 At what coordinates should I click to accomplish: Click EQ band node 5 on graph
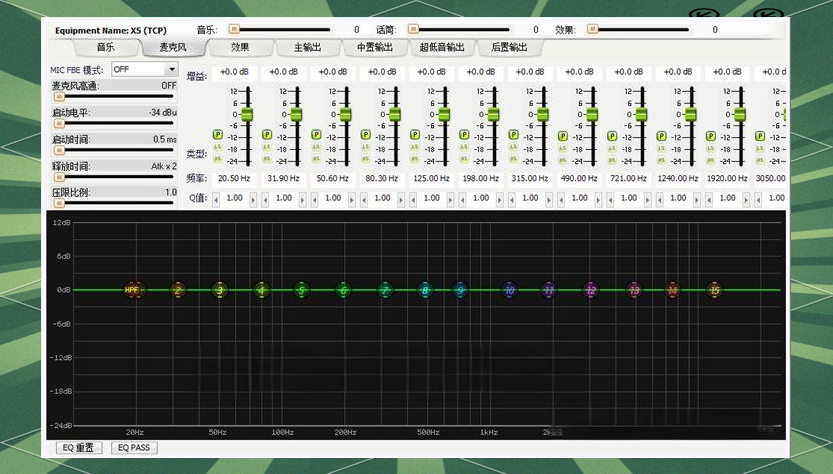point(301,290)
